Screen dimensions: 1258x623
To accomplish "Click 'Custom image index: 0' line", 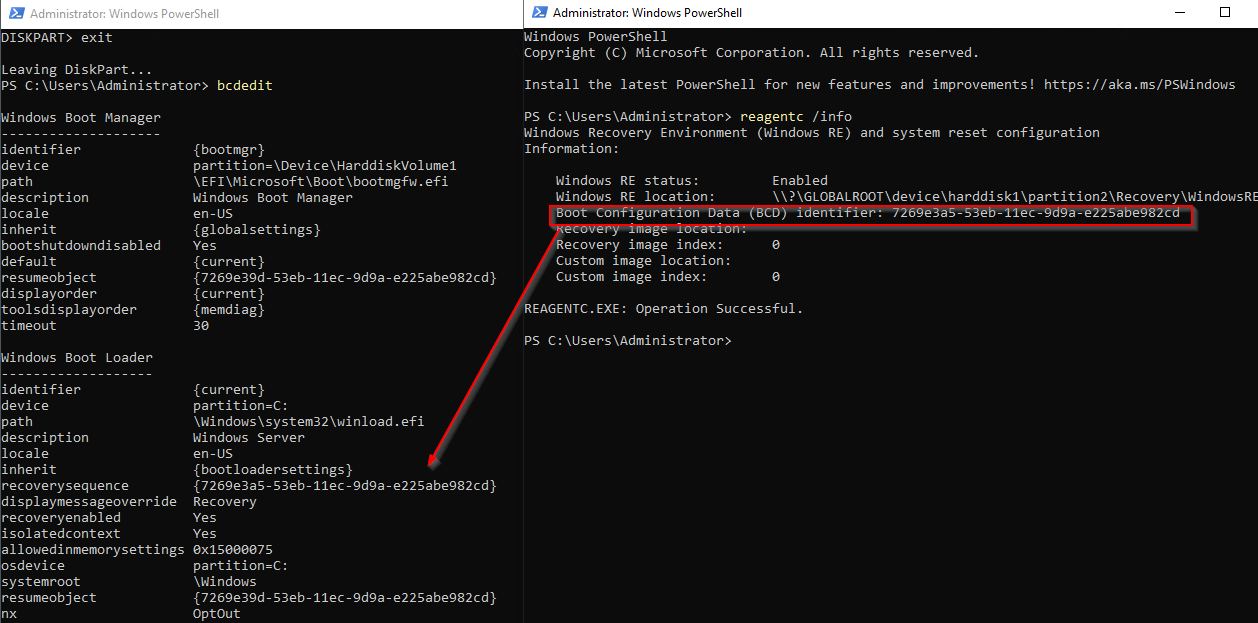I will 668,277.
